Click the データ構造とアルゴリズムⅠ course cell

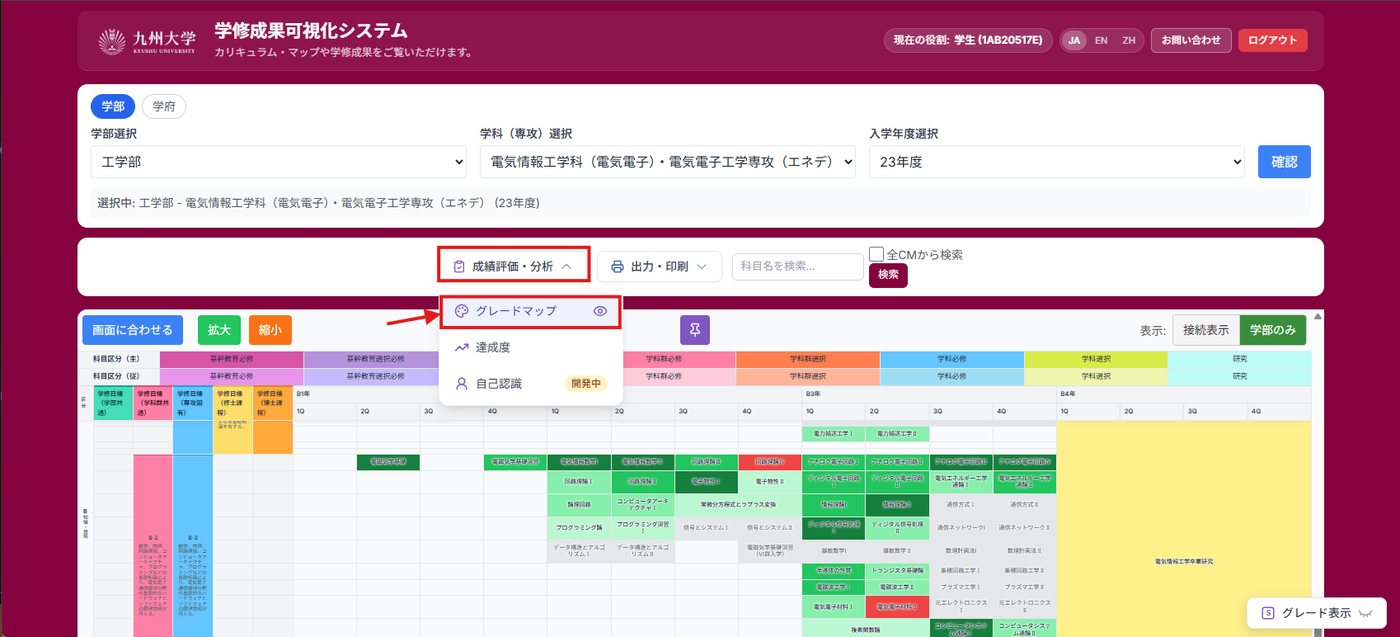coord(578,550)
